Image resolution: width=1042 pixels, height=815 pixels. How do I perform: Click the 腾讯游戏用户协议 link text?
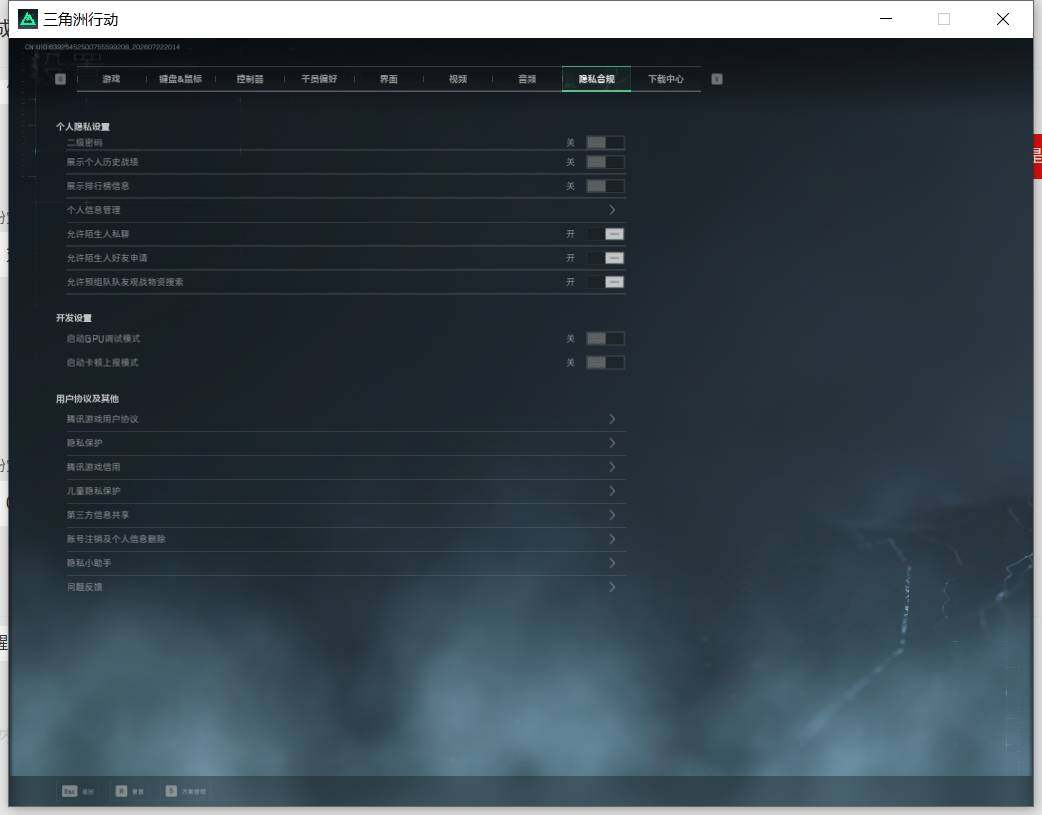[x=102, y=419]
